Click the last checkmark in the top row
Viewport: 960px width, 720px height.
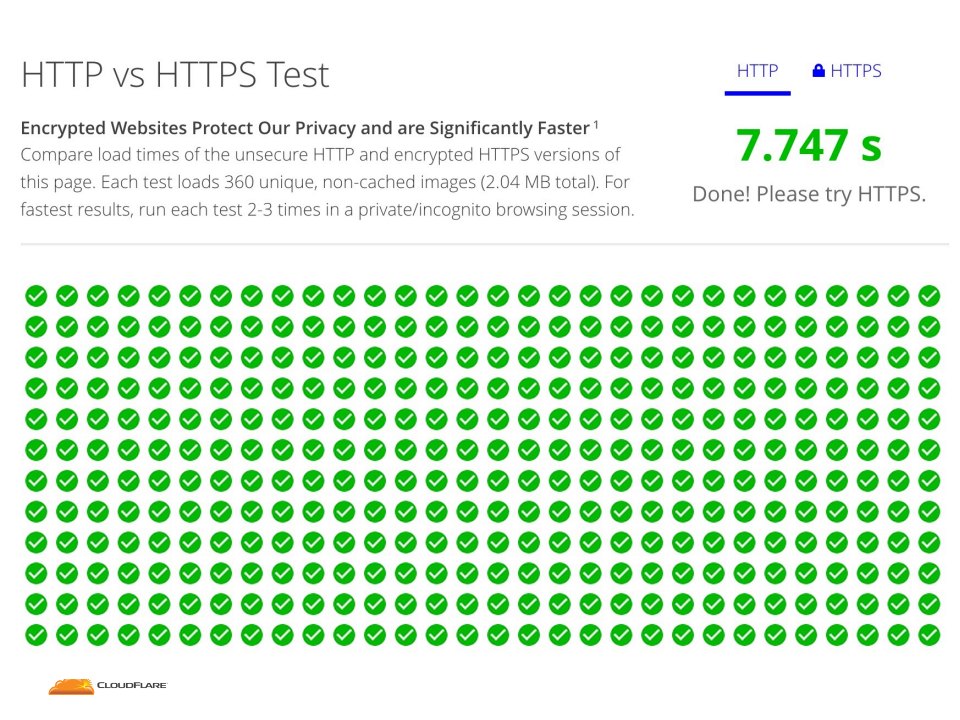(929, 295)
